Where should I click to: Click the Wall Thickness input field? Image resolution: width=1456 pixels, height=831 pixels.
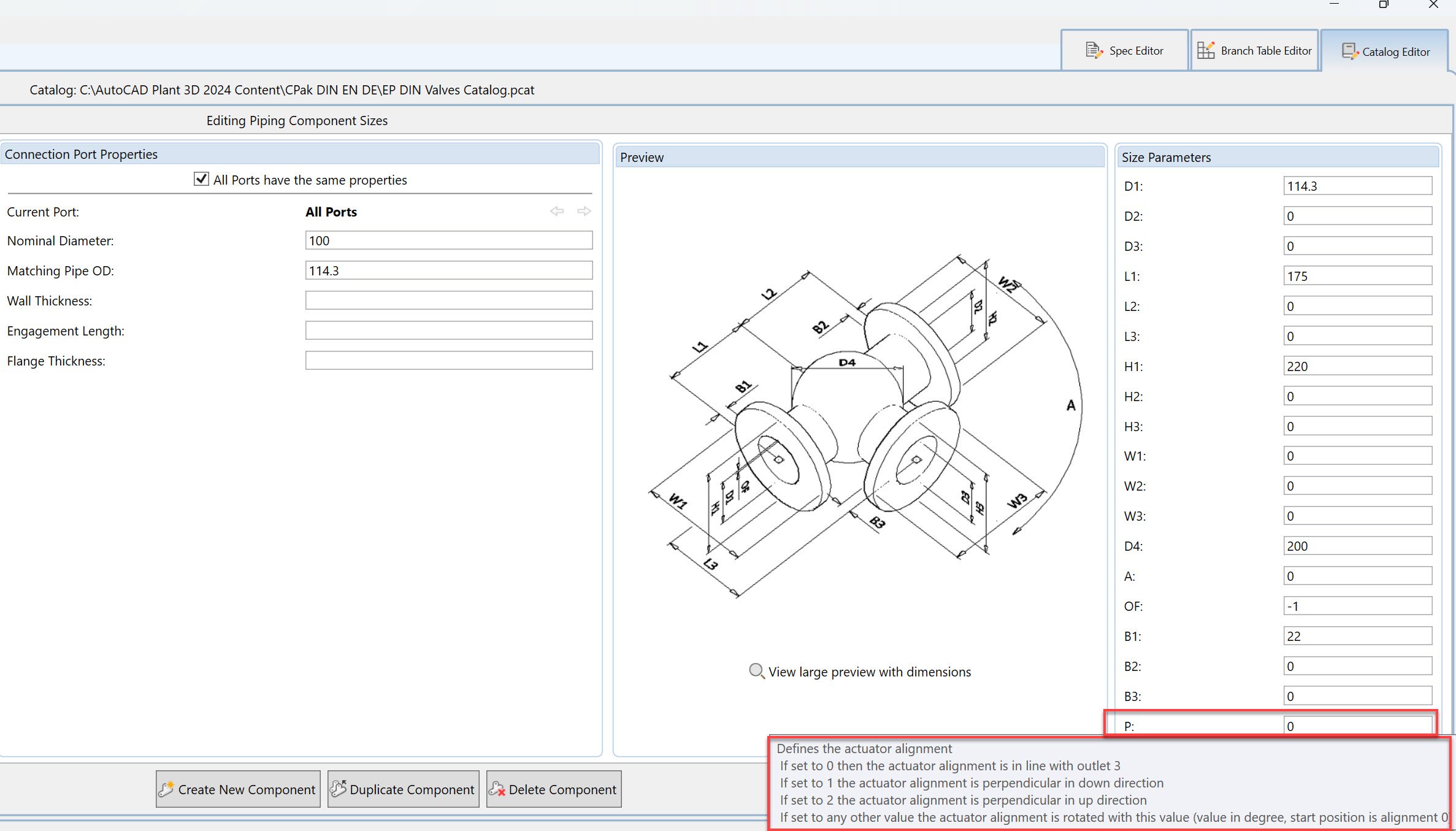point(448,300)
